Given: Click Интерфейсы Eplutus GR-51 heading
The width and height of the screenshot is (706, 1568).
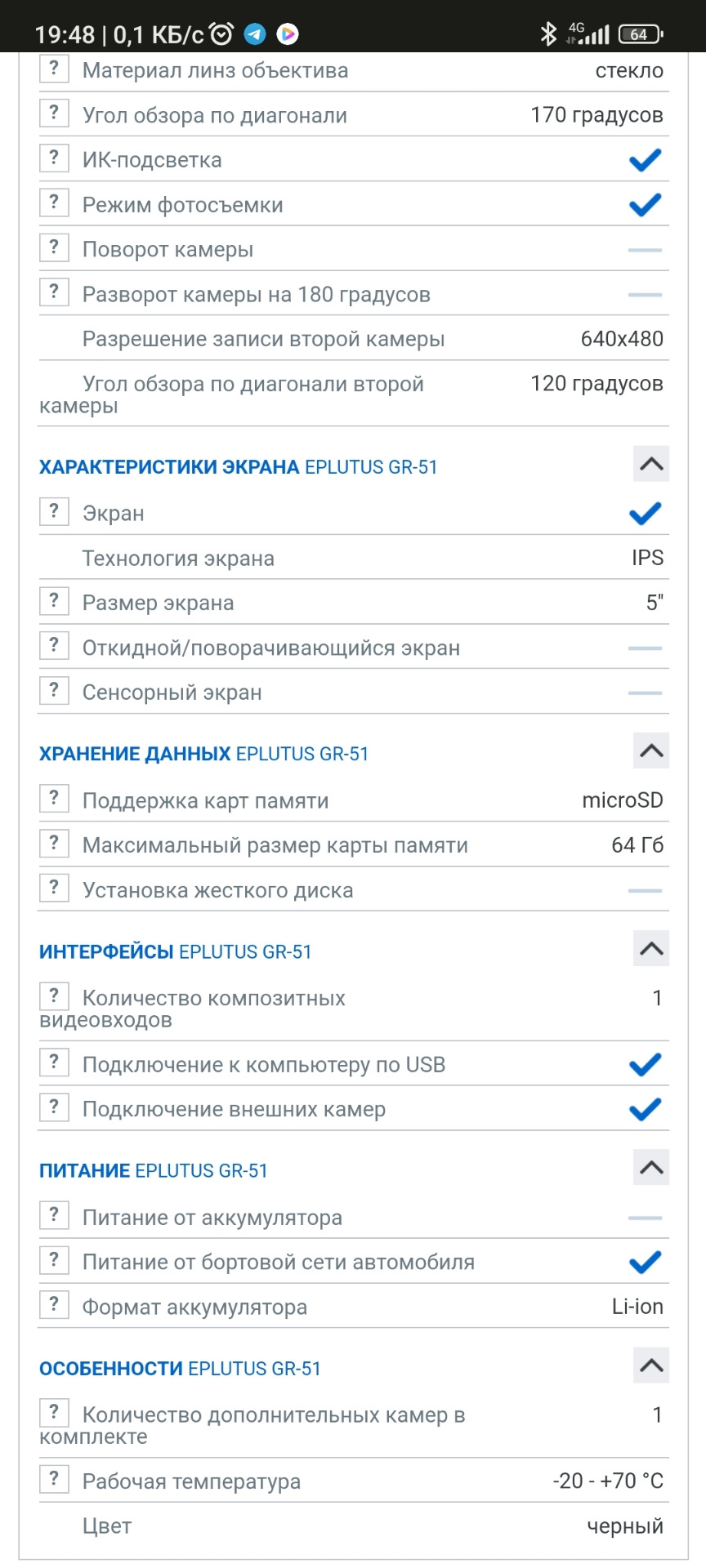Looking at the screenshot, I should click(x=176, y=952).
